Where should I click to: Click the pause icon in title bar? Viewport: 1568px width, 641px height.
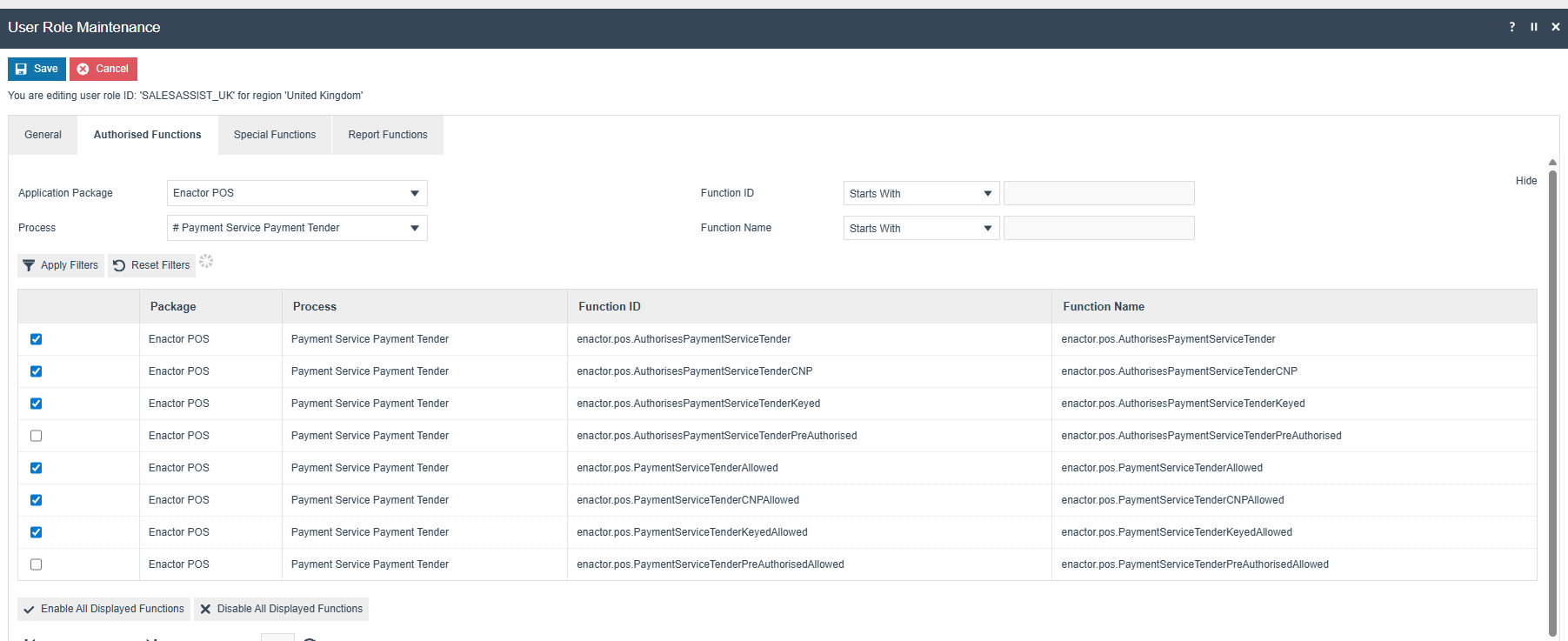(x=1534, y=27)
